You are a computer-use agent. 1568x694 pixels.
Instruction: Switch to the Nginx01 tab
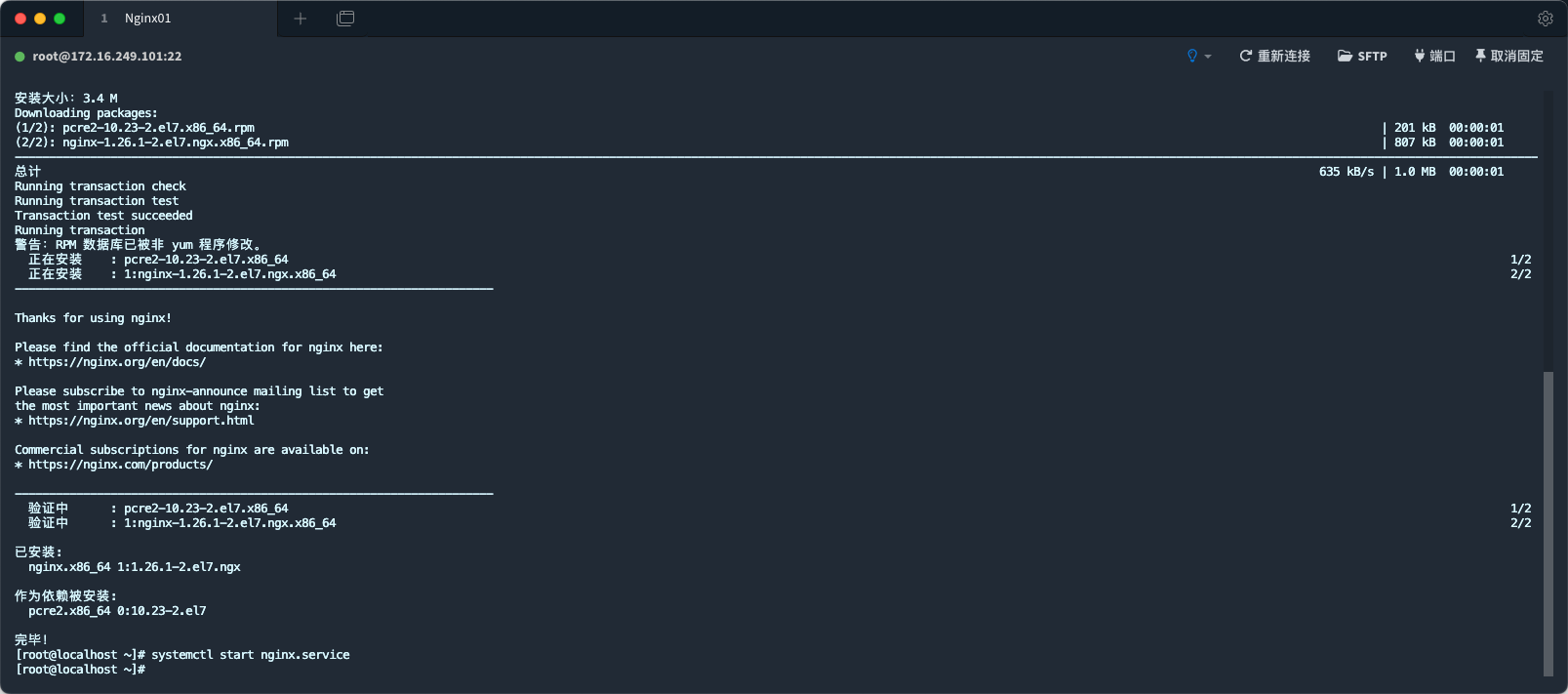pos(147,19)
